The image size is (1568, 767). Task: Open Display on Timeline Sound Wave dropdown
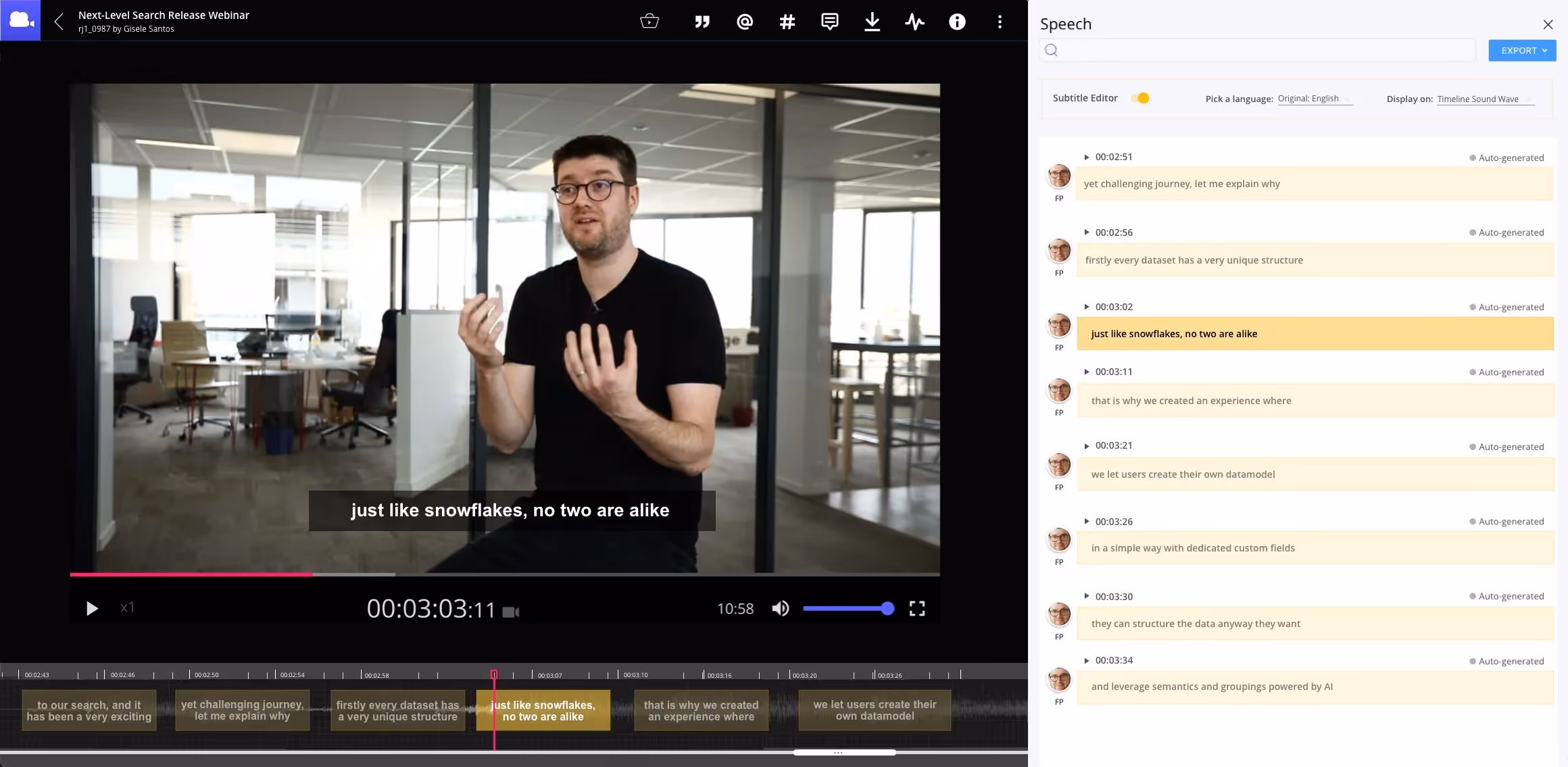pos(1484,99)
